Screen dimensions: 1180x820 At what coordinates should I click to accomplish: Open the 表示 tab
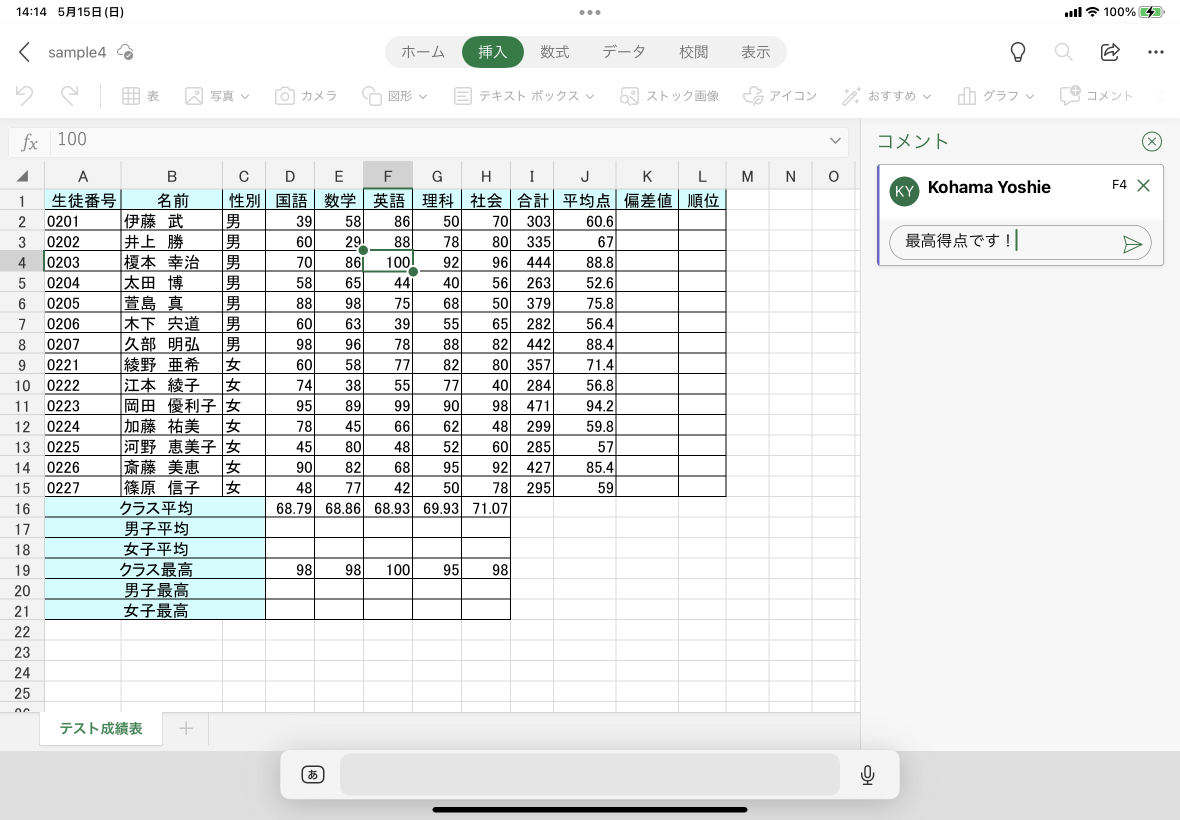point(756,52)
